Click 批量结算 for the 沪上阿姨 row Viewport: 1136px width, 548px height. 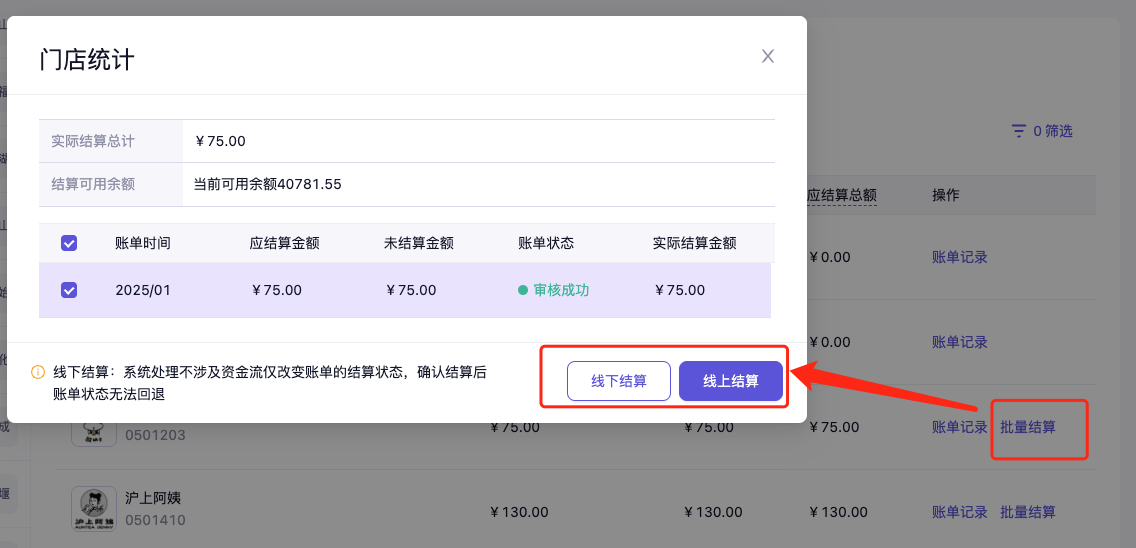click(x=1027, y=512)
